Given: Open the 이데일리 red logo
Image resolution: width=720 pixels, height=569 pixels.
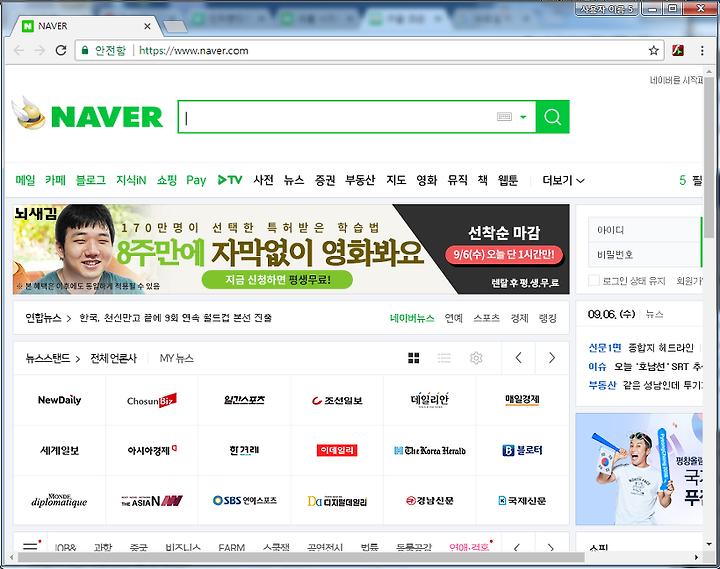Looking at the screenshot, I should click(x=337, y=451).
